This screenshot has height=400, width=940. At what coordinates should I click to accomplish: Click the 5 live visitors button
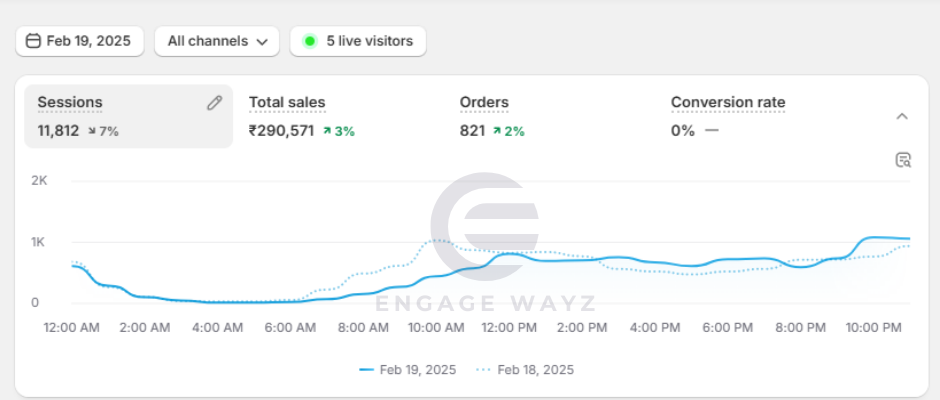pos(358,41)
